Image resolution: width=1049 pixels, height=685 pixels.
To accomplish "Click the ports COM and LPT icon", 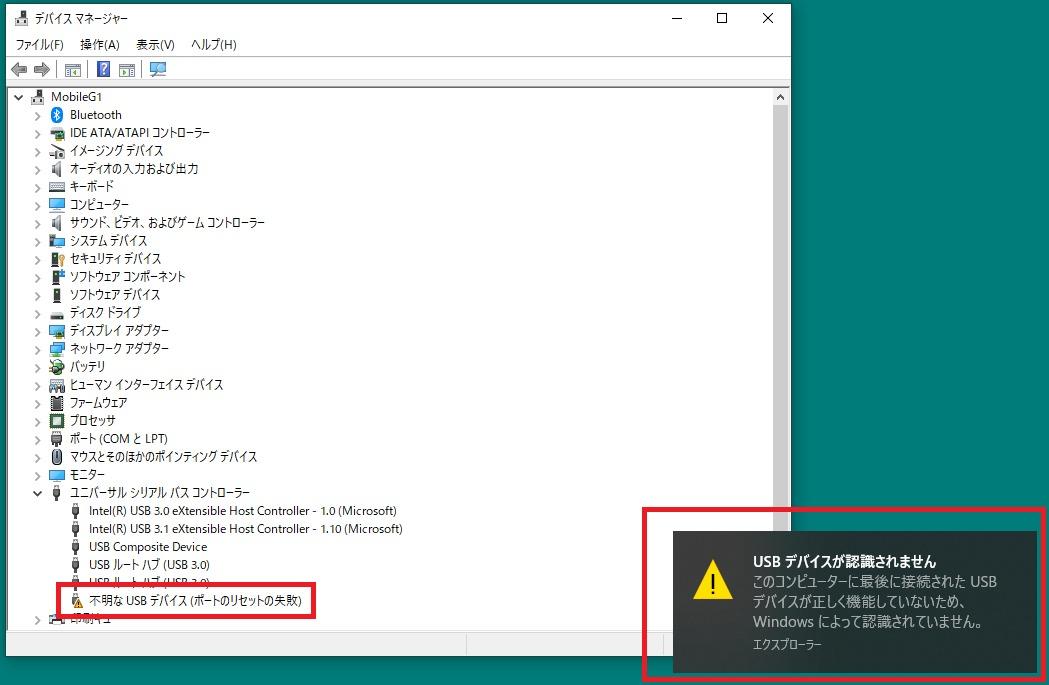I will pos(57,439).
